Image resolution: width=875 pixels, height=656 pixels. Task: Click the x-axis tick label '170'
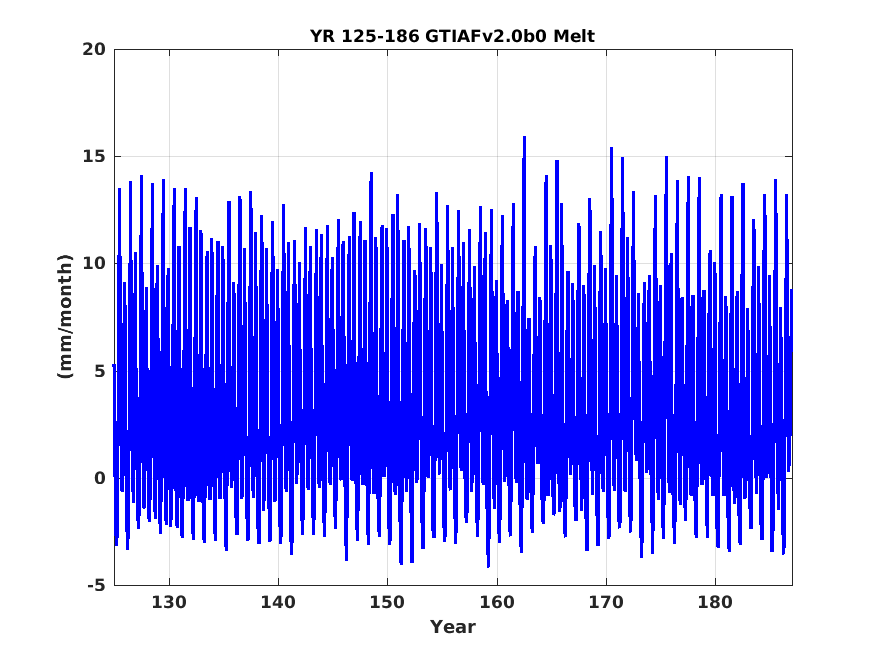606,602
